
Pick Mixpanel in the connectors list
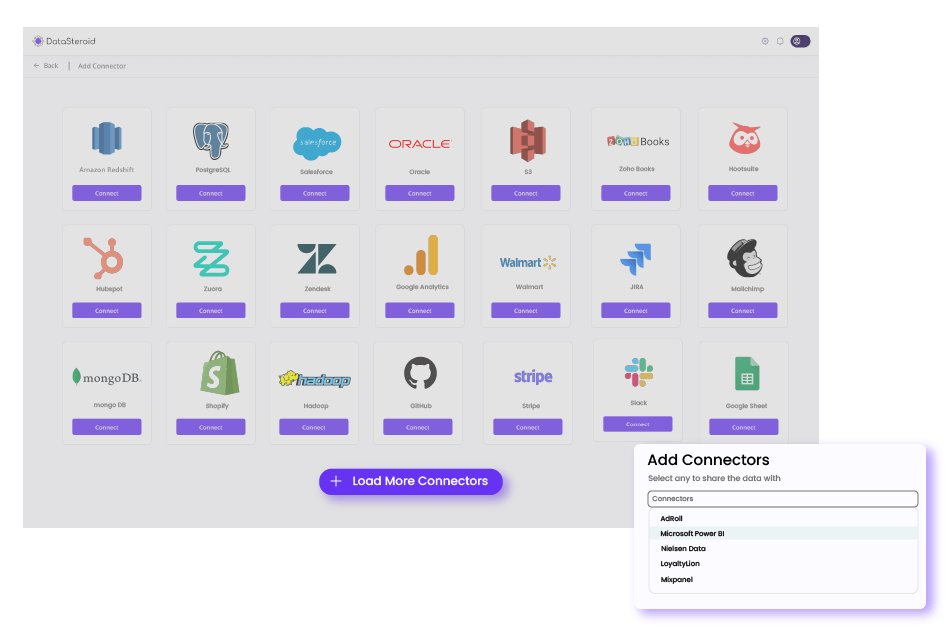tap(677, 580)
